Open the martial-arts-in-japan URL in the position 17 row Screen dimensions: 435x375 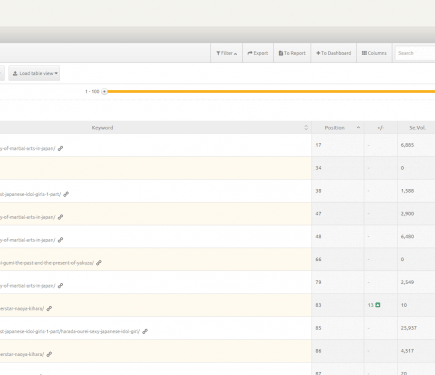(x=27, y=149)
